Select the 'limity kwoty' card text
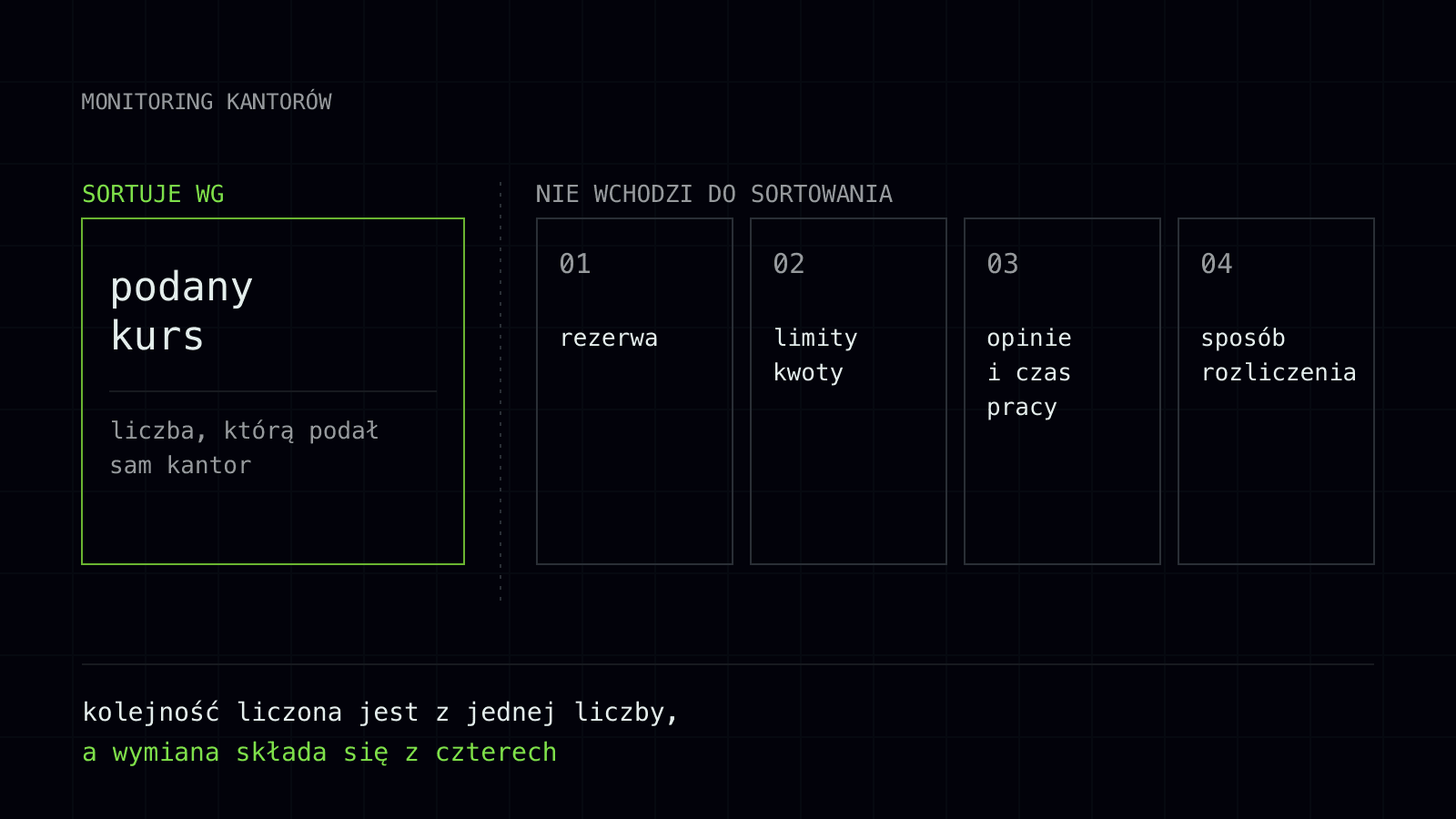Viewport: 1456px width, 819px height. point(815,355)
